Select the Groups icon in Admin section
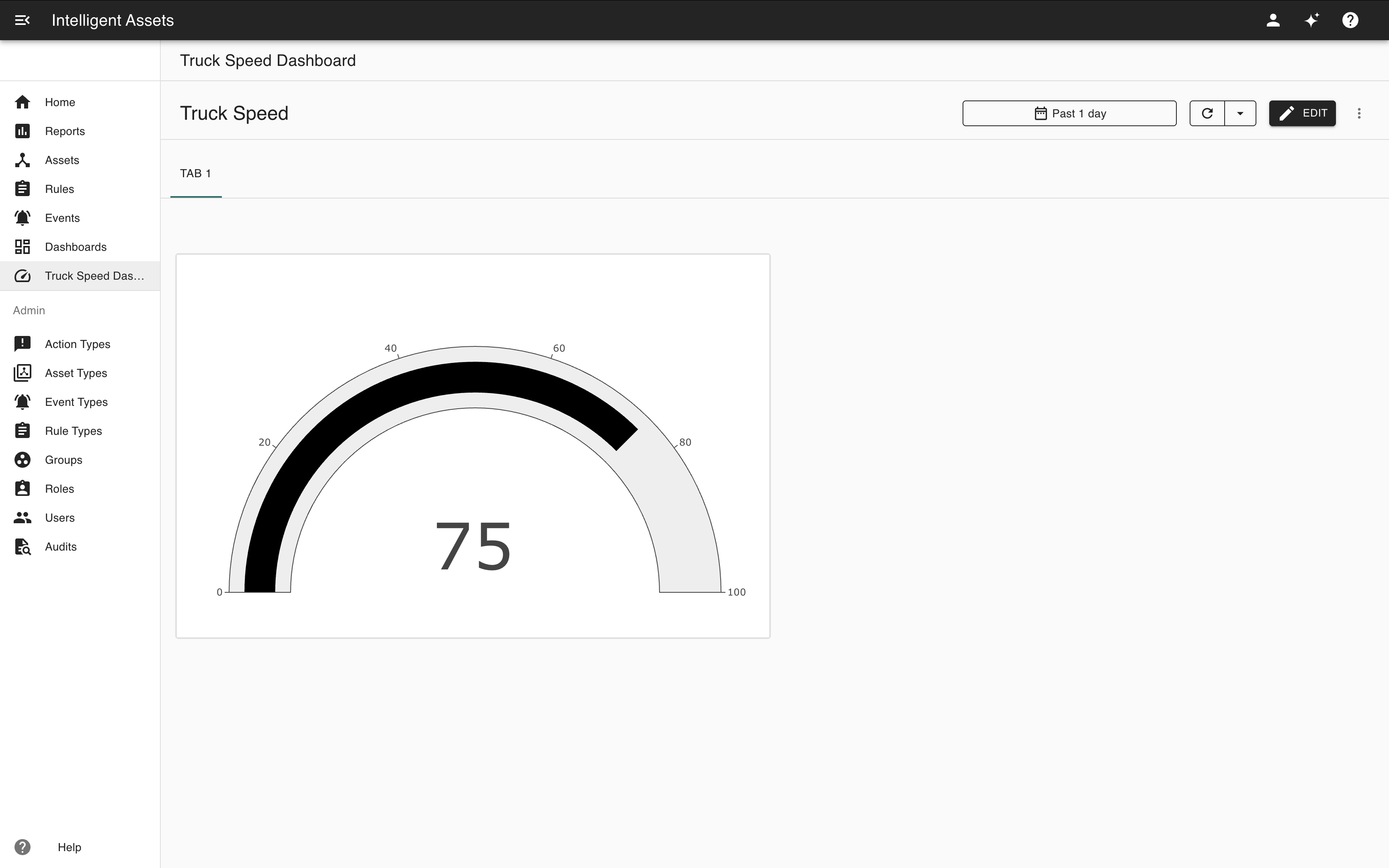 [23, 460]
